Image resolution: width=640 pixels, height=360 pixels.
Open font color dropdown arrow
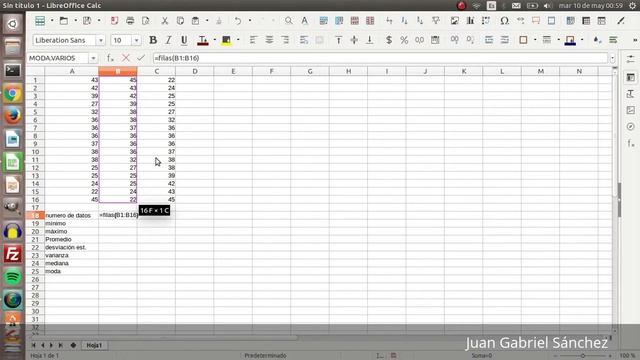tap(215, 40)
